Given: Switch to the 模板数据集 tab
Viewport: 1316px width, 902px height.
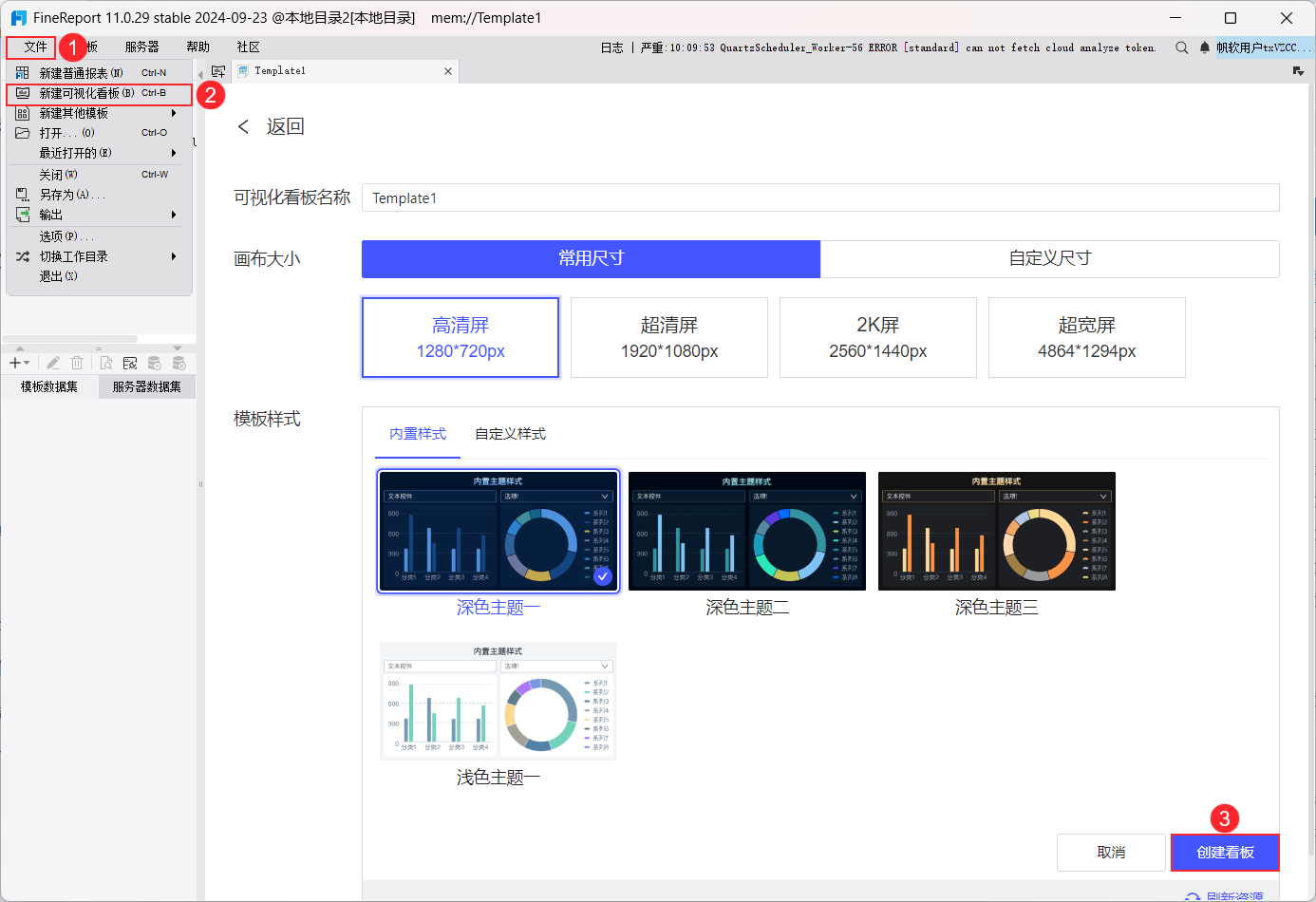Looking at the screenshot, I should click(x=49, y=386).
